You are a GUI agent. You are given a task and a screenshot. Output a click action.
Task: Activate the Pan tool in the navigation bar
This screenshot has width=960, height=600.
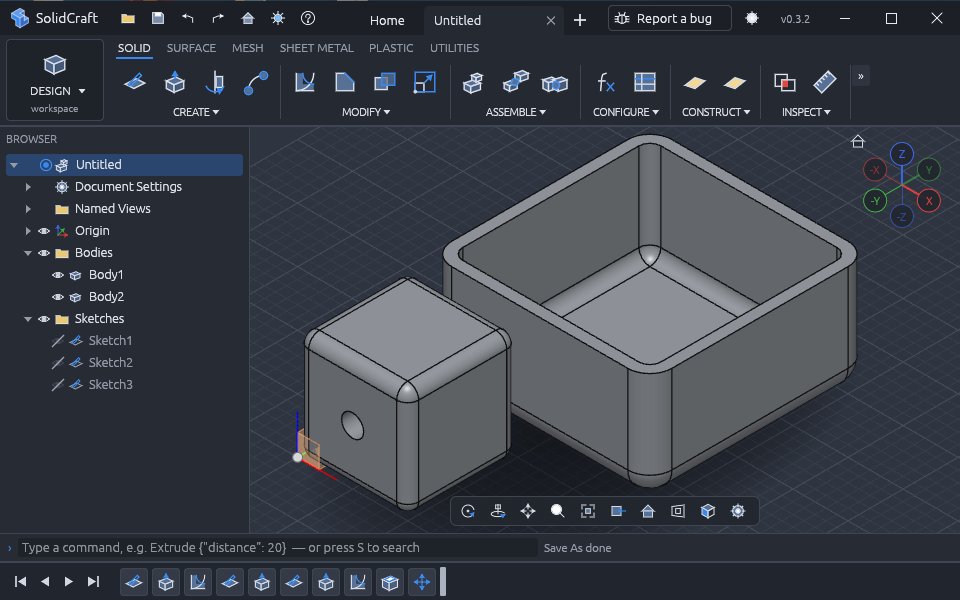point(528,511)
